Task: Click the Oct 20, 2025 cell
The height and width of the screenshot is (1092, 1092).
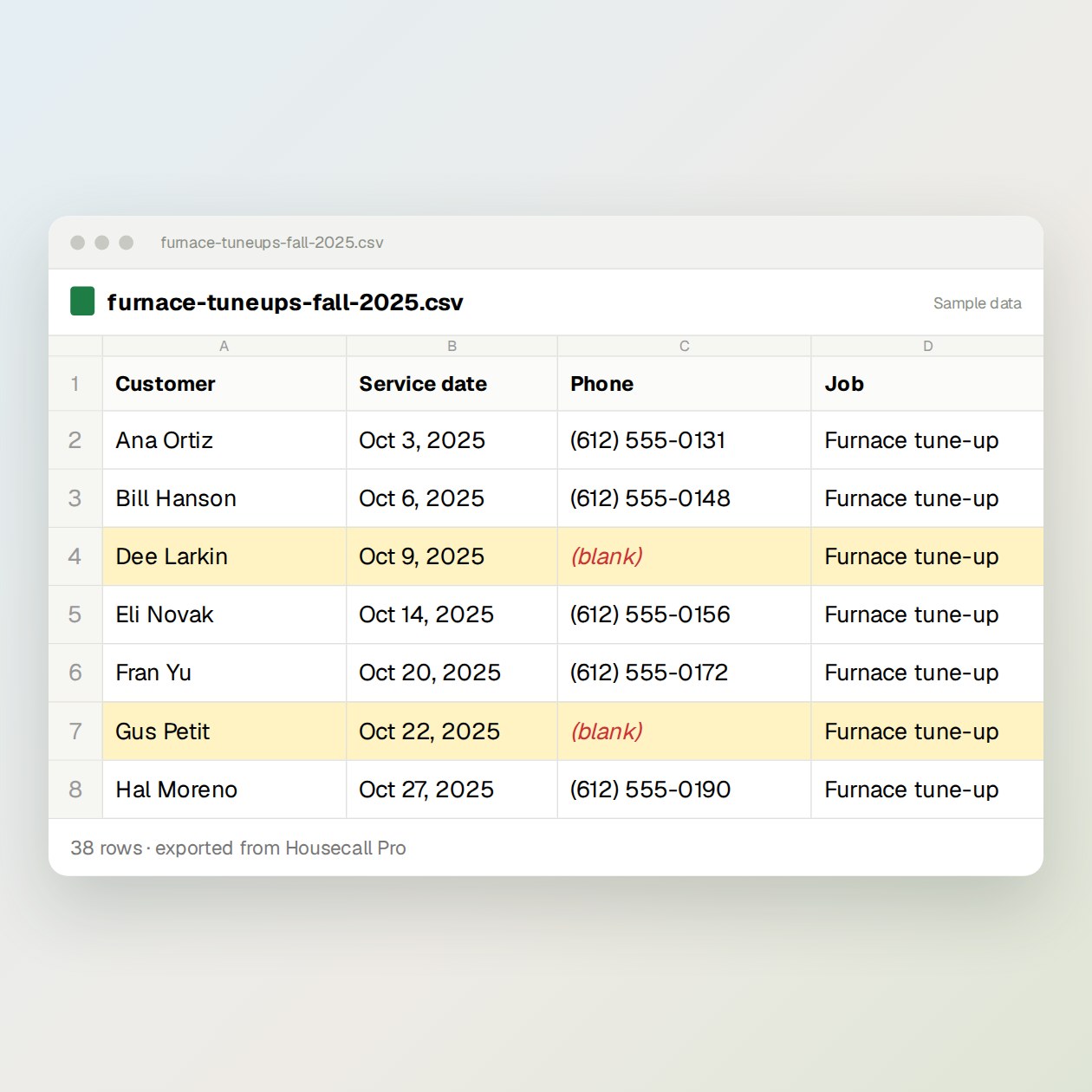Action: point(452,673)
